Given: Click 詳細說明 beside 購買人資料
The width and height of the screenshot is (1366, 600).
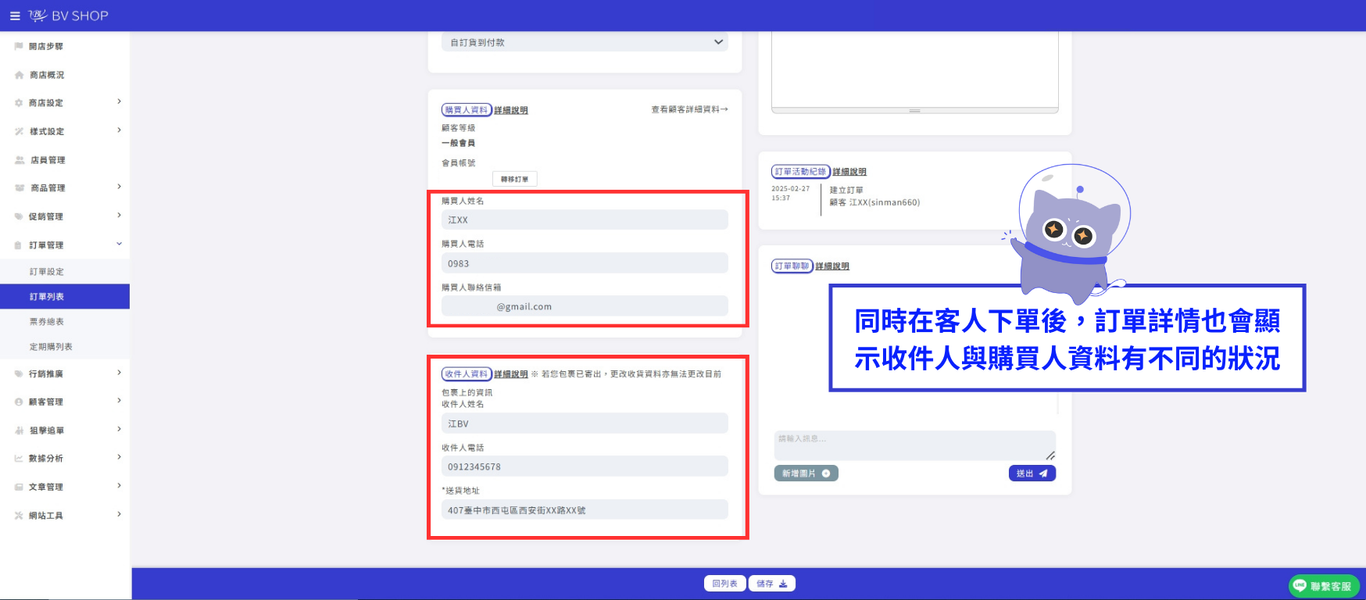Looking at the screenshot, I should 511,110.
